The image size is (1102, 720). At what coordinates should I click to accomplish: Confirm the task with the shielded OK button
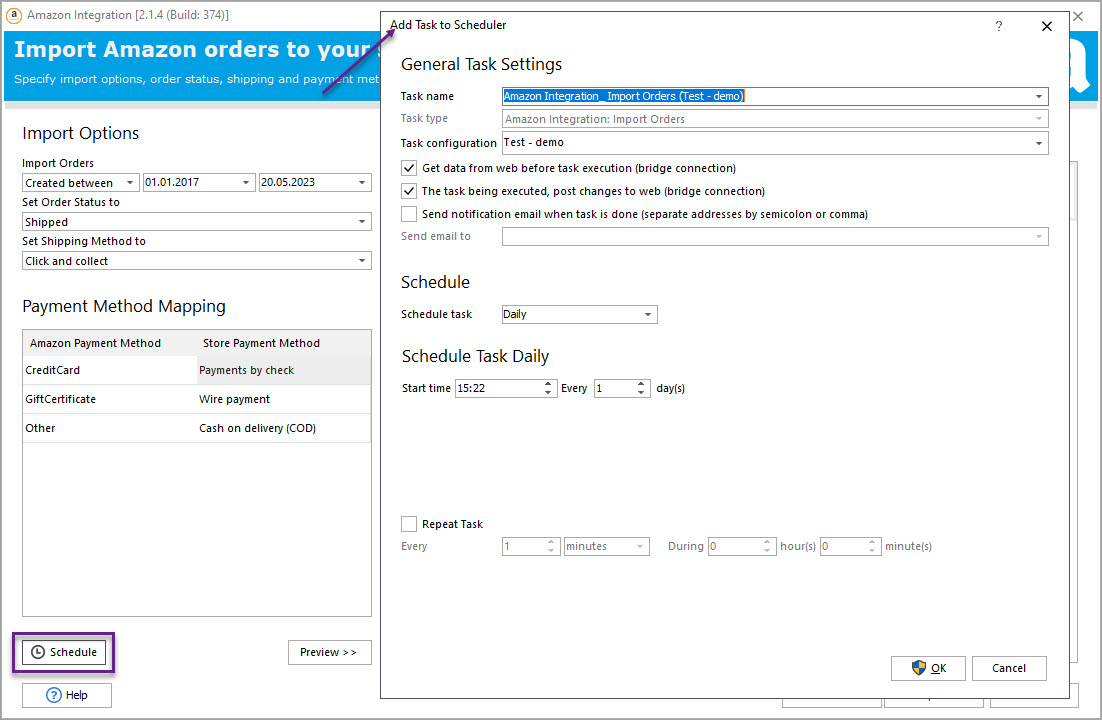[928, 668]
